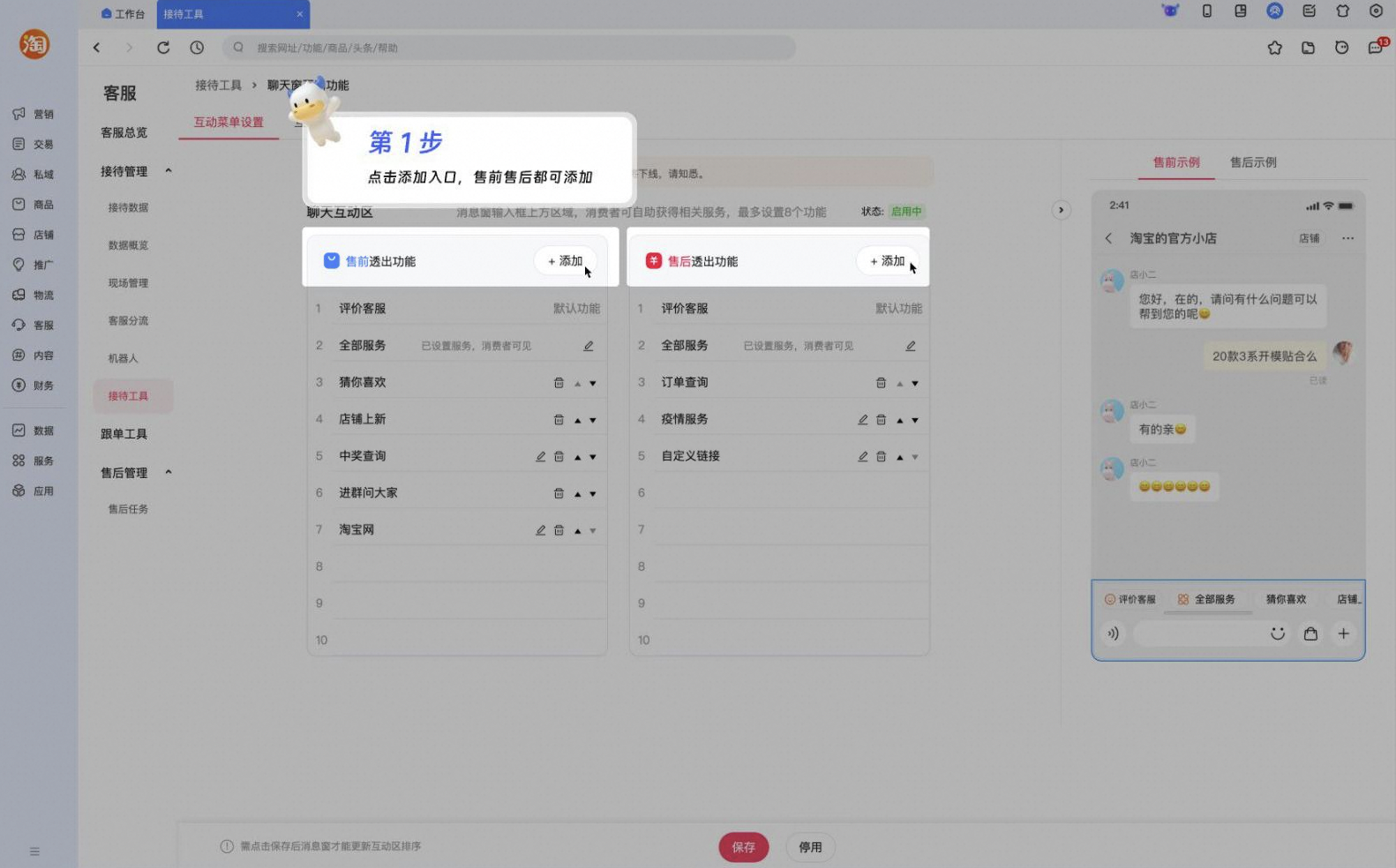Click the favorites star icon top right
Viewport: 1396px width, 868px height.
[1275, 48]
